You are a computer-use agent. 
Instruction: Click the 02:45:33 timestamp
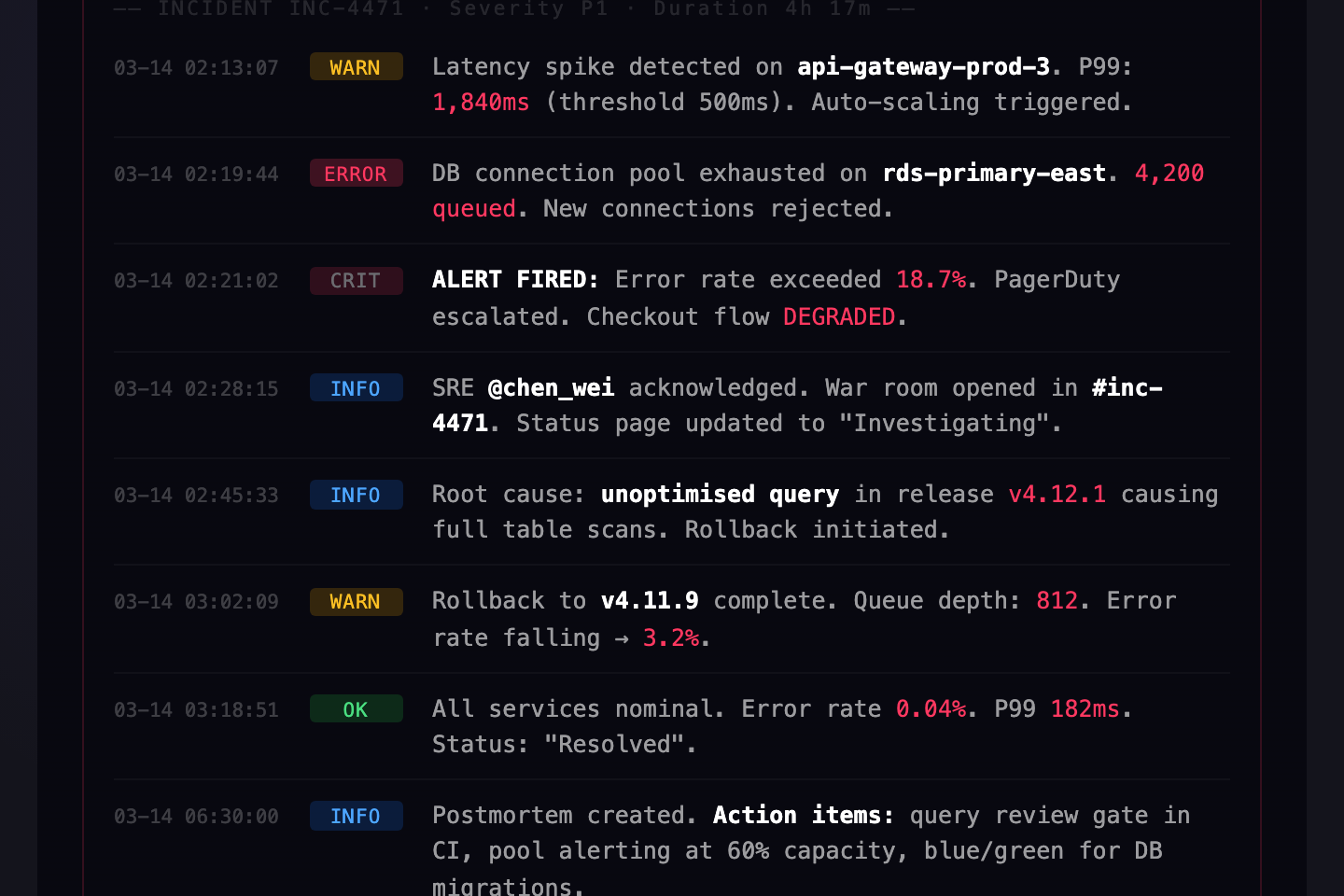click(196, 495)
